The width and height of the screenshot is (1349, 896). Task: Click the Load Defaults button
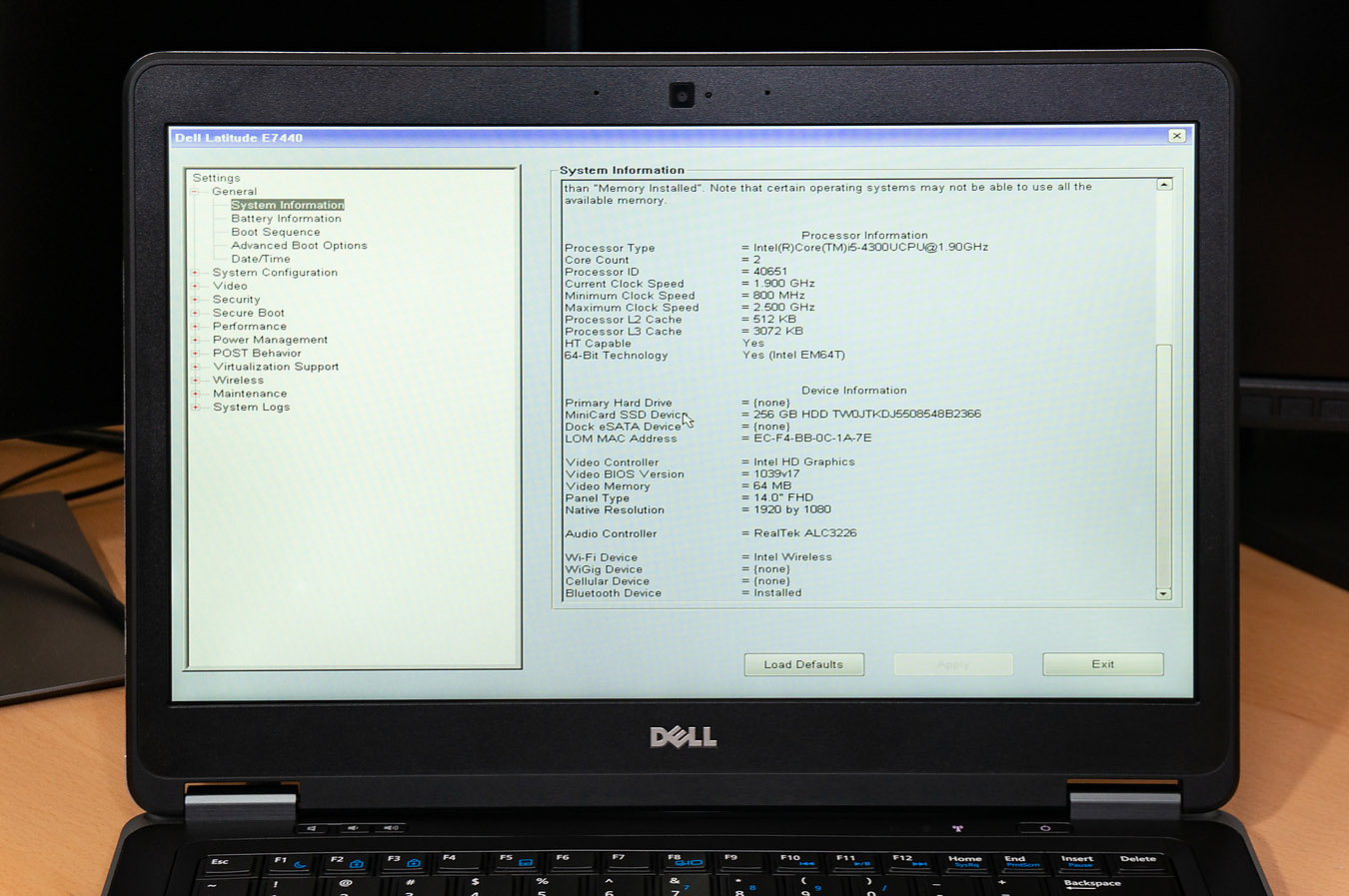(803, 664)
